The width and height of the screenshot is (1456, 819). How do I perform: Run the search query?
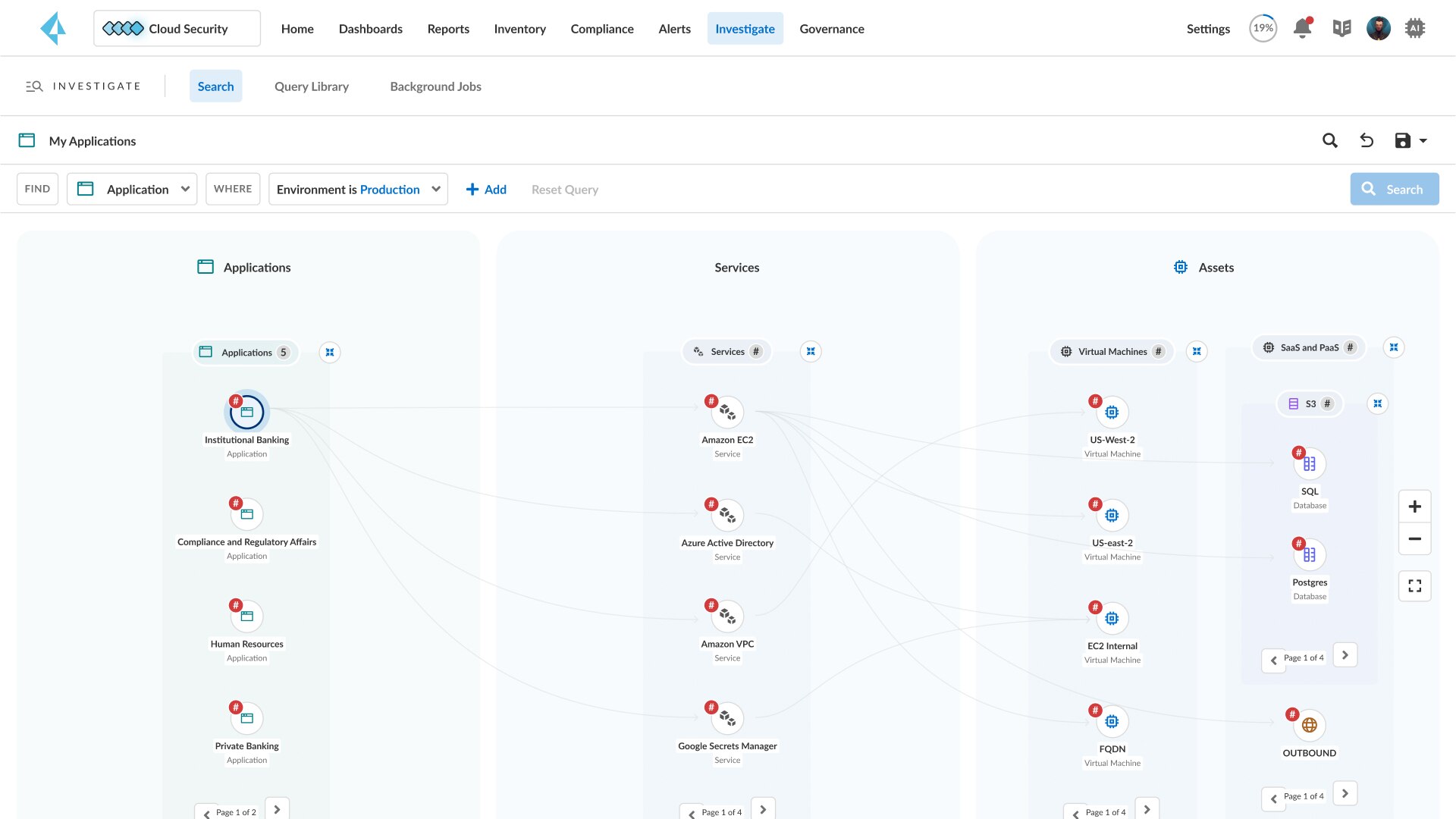pos(1395,189)
